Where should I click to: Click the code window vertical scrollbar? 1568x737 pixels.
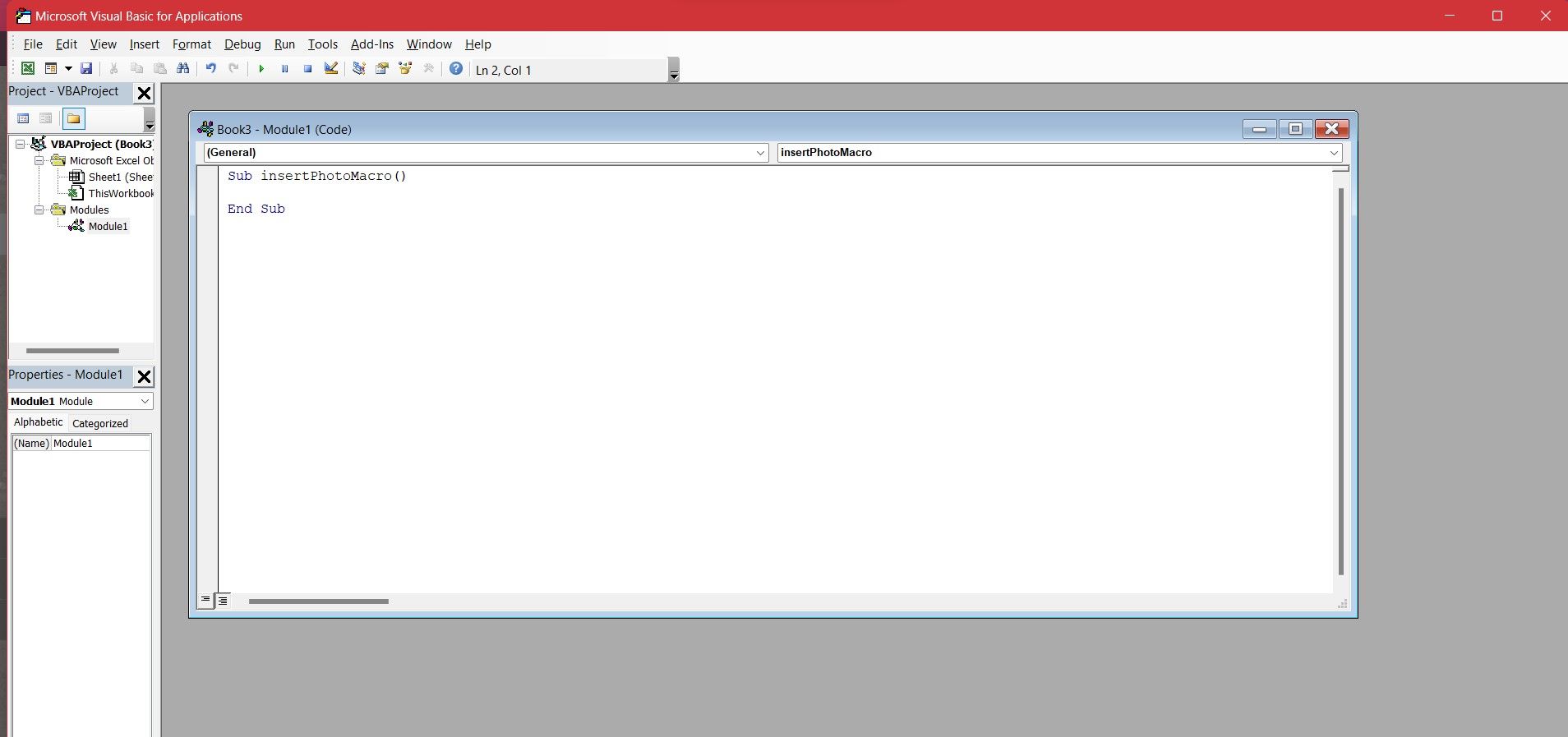pos(1341,380)
